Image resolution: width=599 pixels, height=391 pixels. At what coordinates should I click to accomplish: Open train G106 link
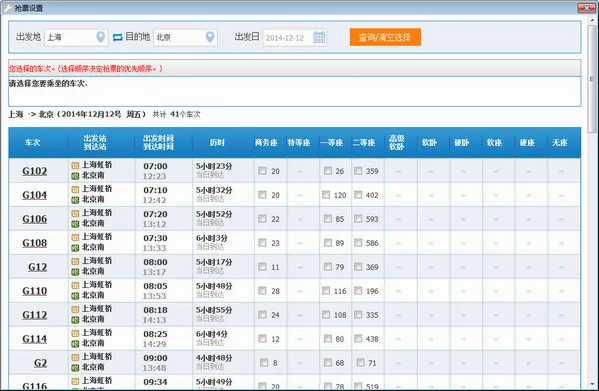coord(34,219)
